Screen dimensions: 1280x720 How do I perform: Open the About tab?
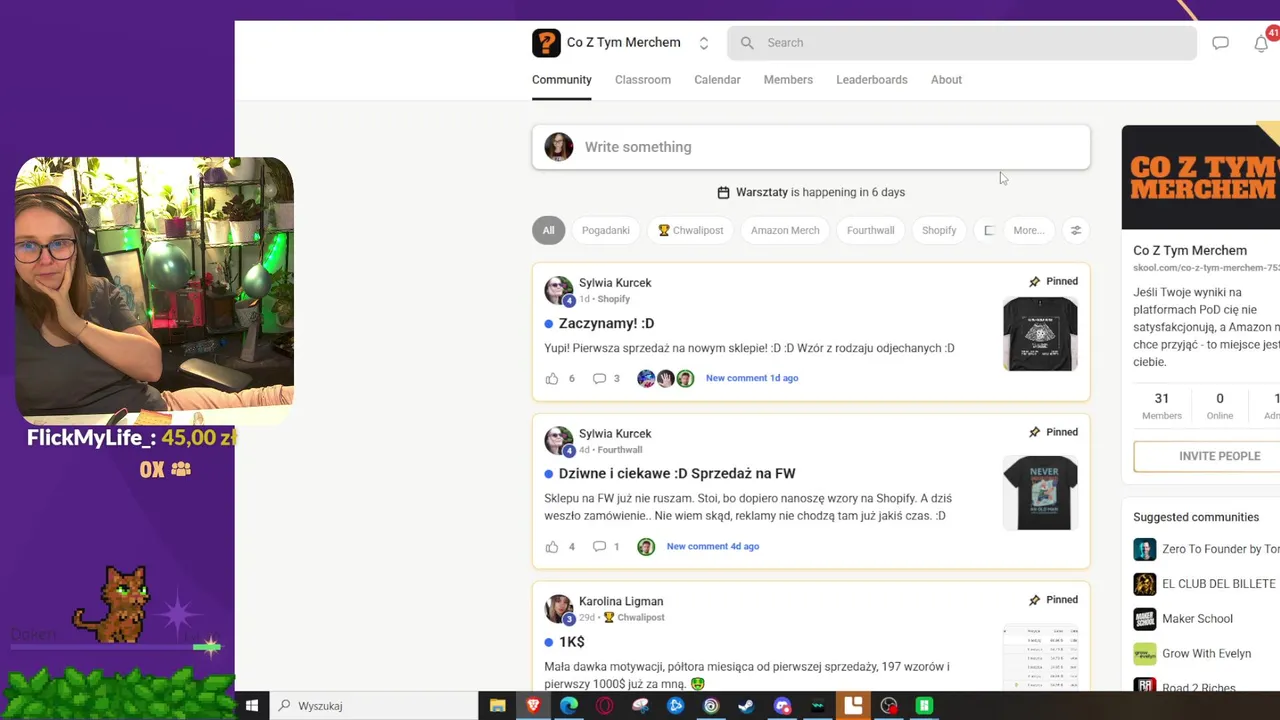click(946, 80)
